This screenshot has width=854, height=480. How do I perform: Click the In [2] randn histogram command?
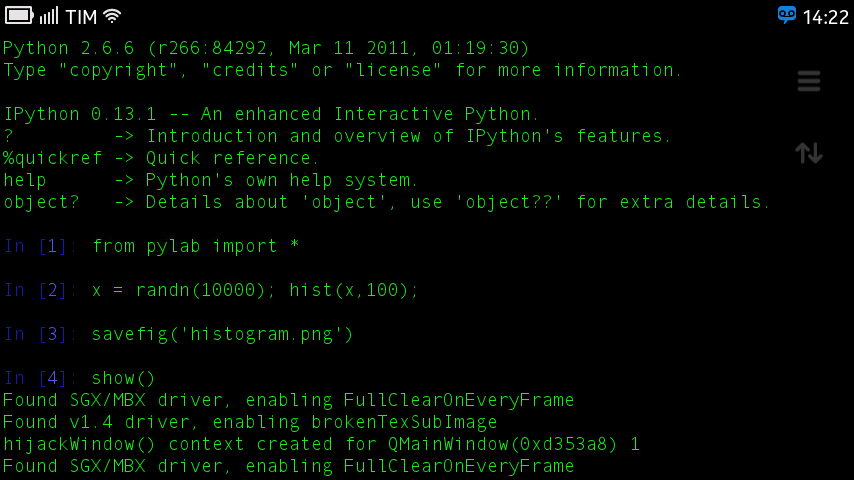[x=255, y=290]
